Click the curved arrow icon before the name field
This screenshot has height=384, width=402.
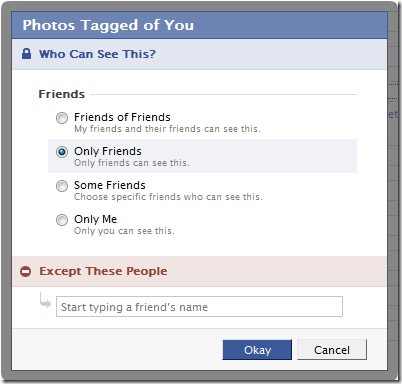[x=45, y=300]
